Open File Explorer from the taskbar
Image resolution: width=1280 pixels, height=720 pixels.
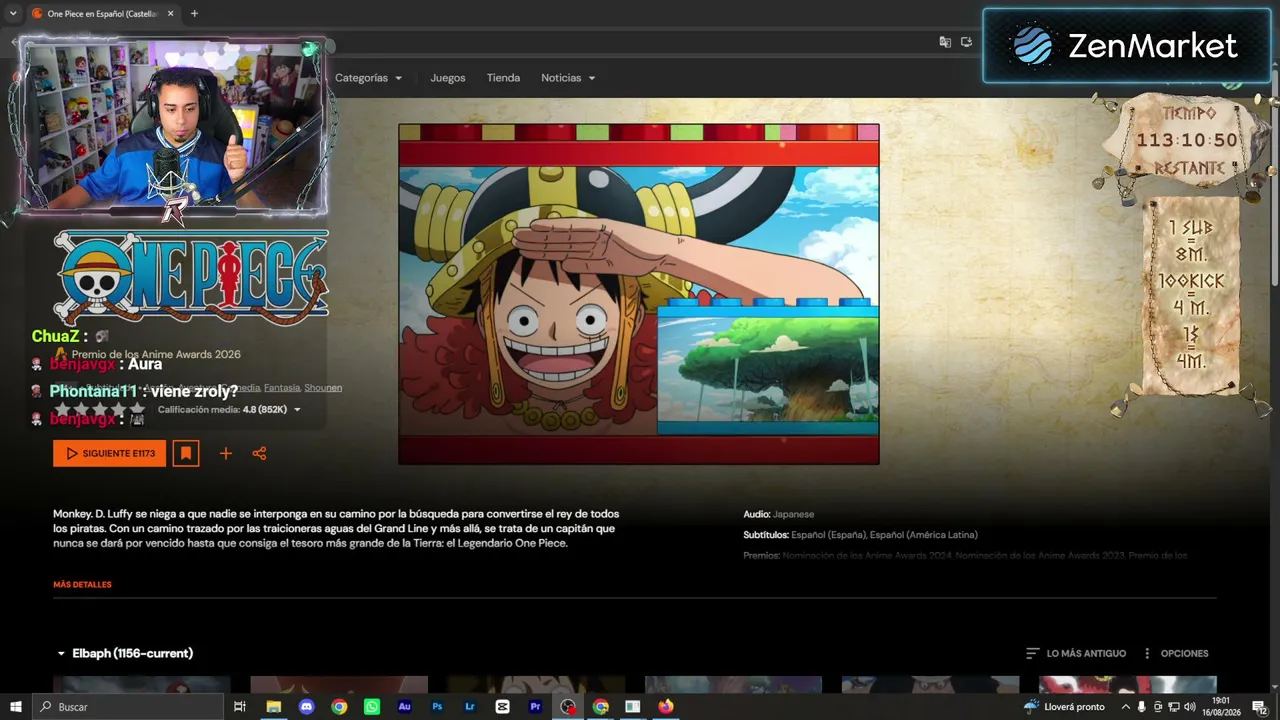coord(273,707)
